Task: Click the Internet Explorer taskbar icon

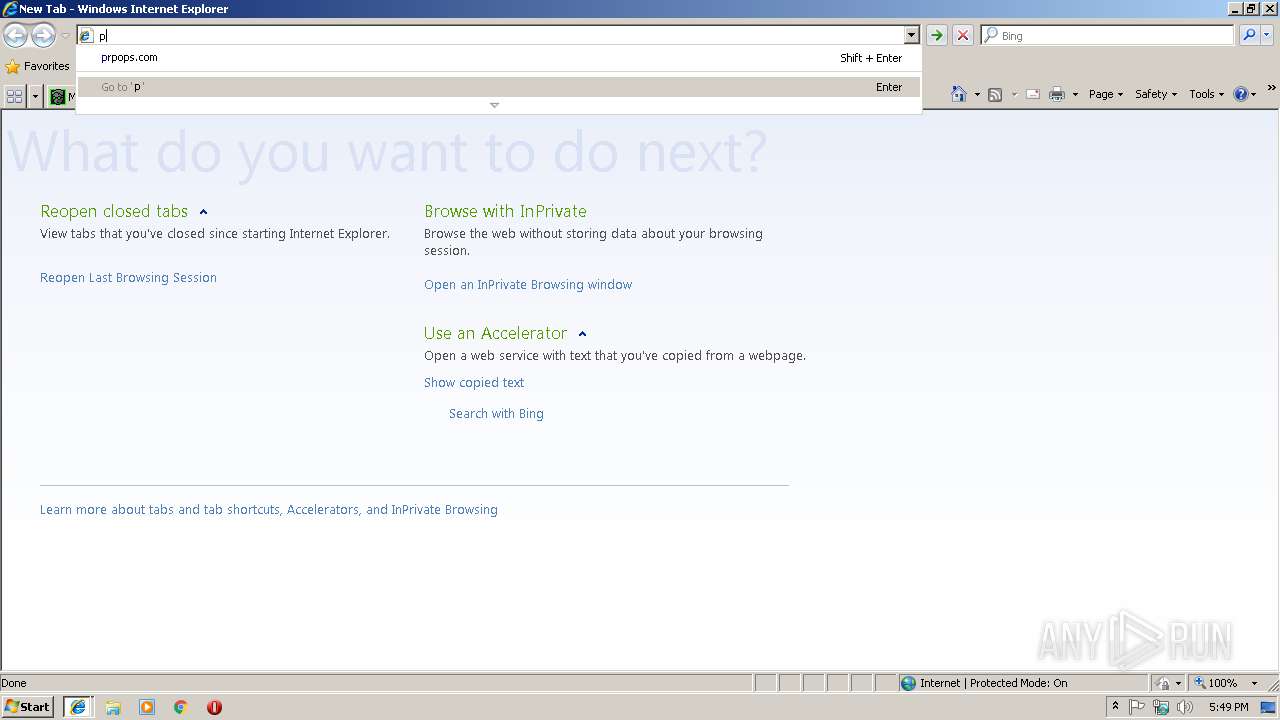Action: 78,707
